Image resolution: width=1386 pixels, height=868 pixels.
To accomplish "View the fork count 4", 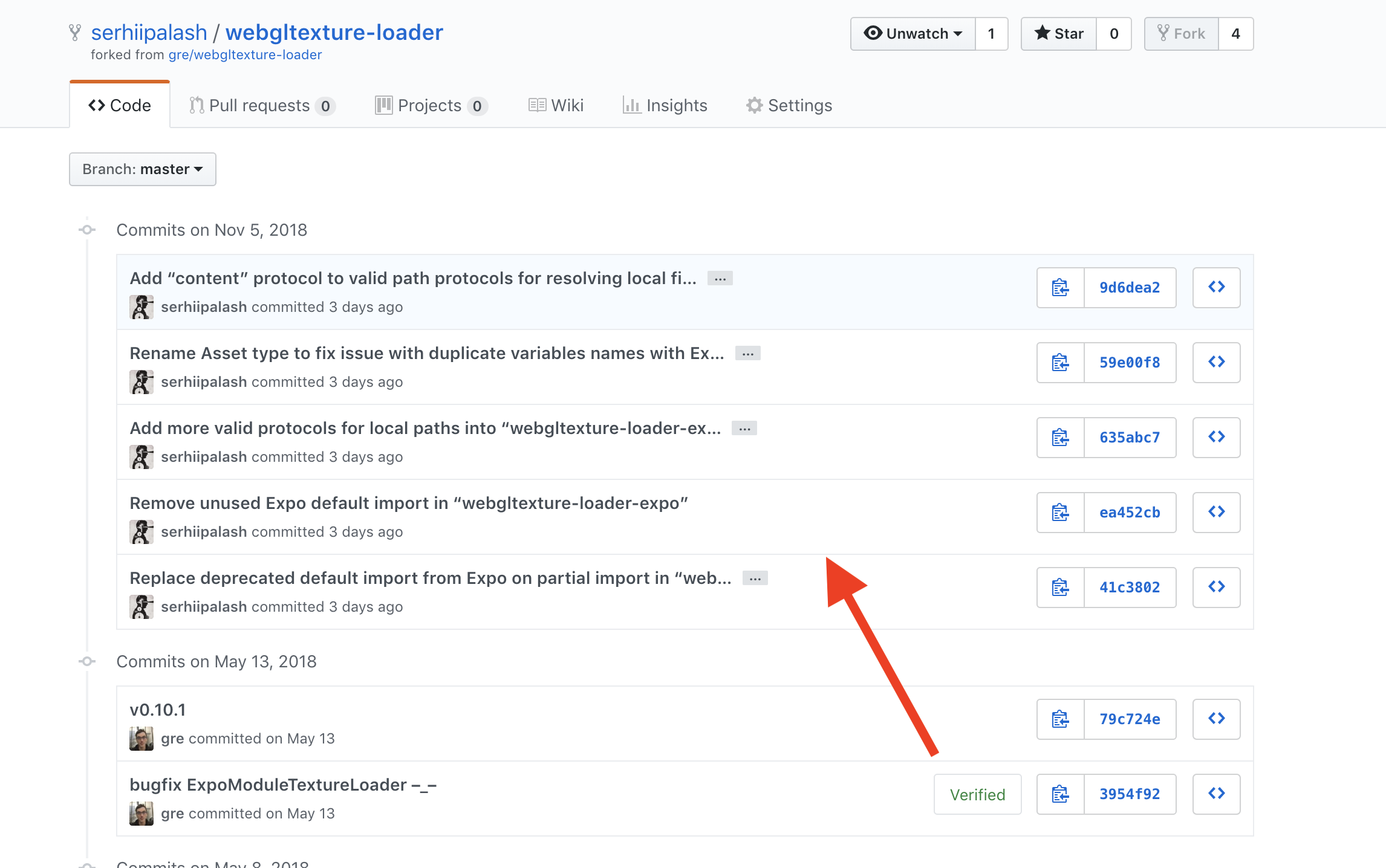I will point(1236,34).
